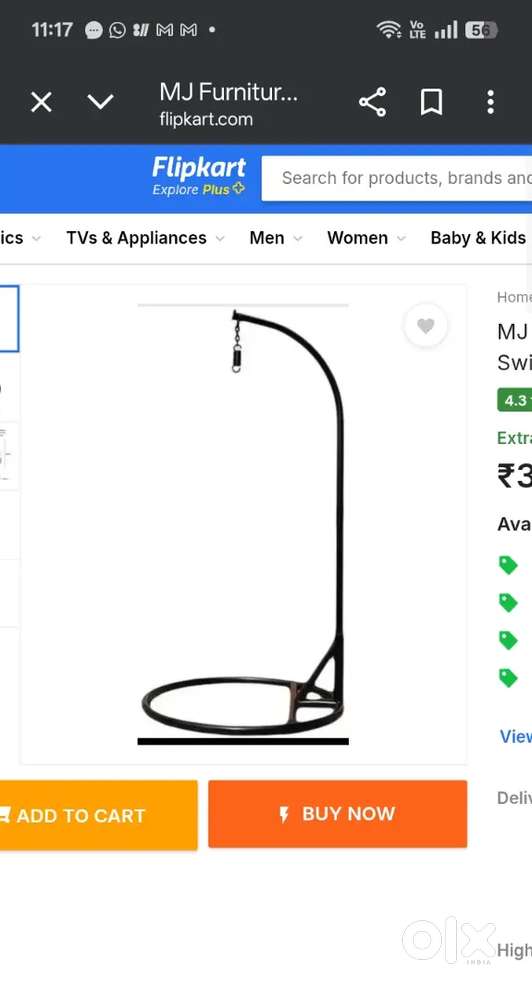Image resolution: width=532 pixels, height=999 pixels.
Task: Click the 4.3 green rating badge
Action: [514, 400]
